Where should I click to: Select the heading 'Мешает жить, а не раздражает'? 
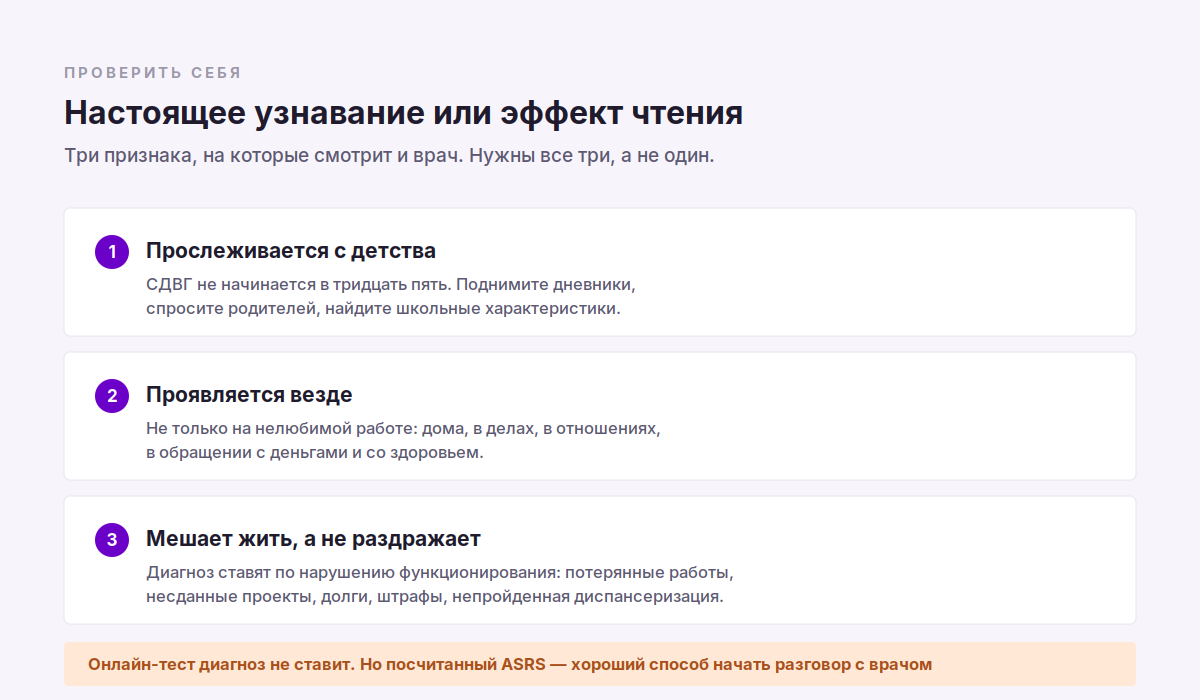coord(313,539)
